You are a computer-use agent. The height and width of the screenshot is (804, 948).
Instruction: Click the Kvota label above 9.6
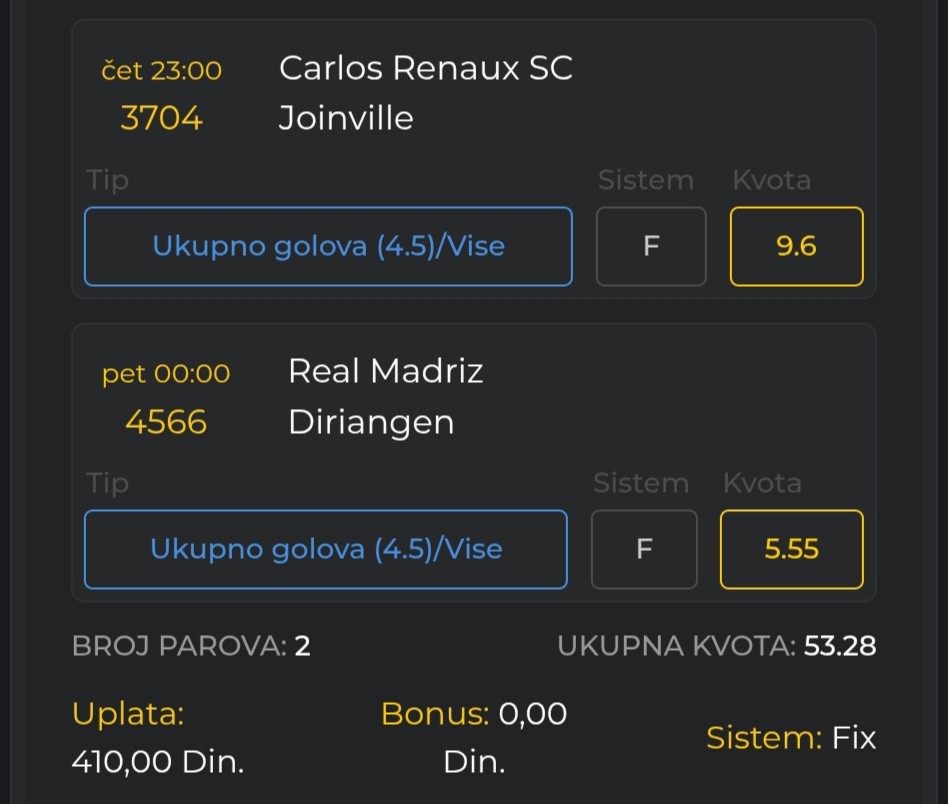[x=771, y=180]
